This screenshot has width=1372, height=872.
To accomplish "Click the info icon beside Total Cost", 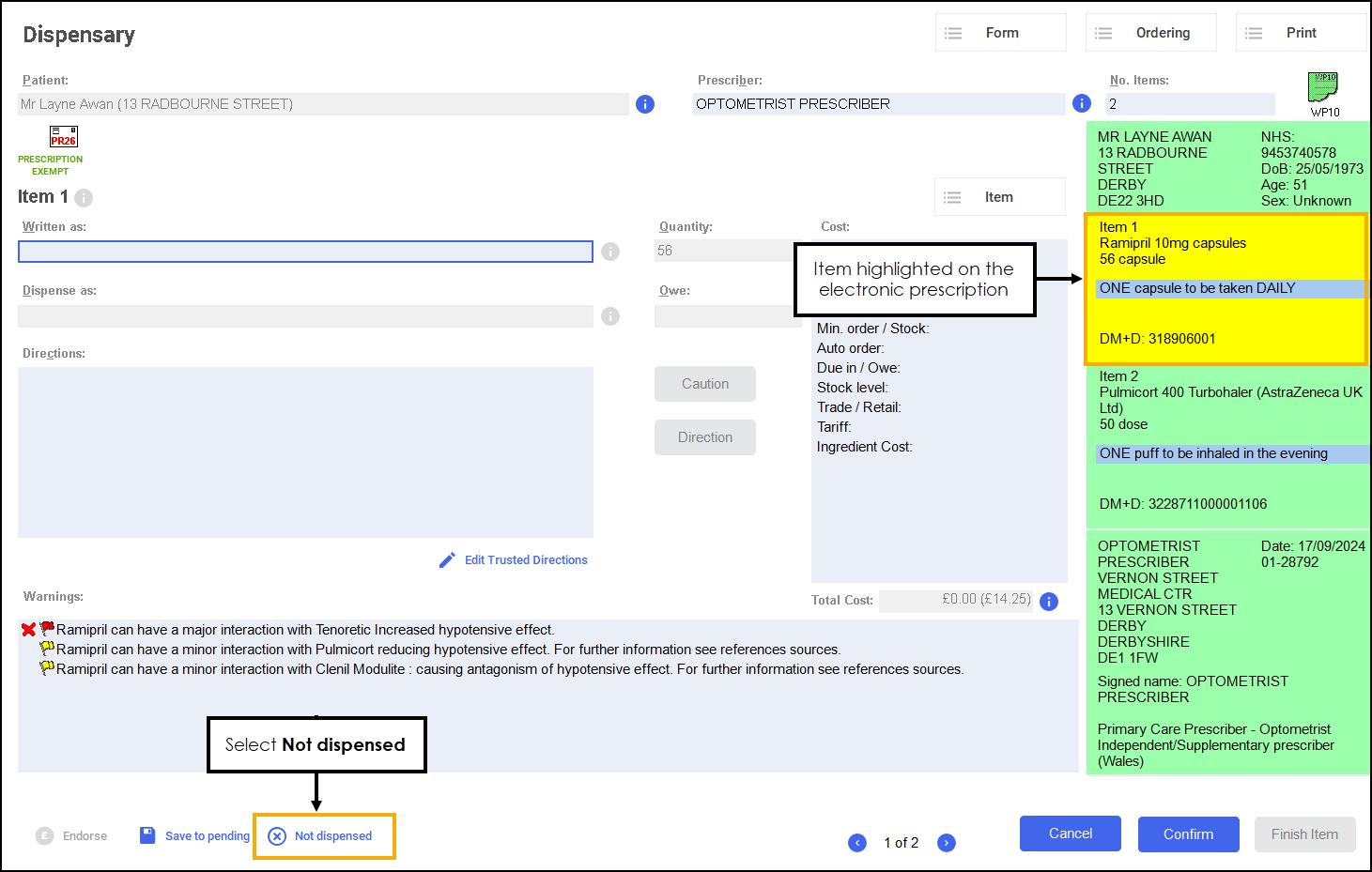I will tap(1049, 602).
